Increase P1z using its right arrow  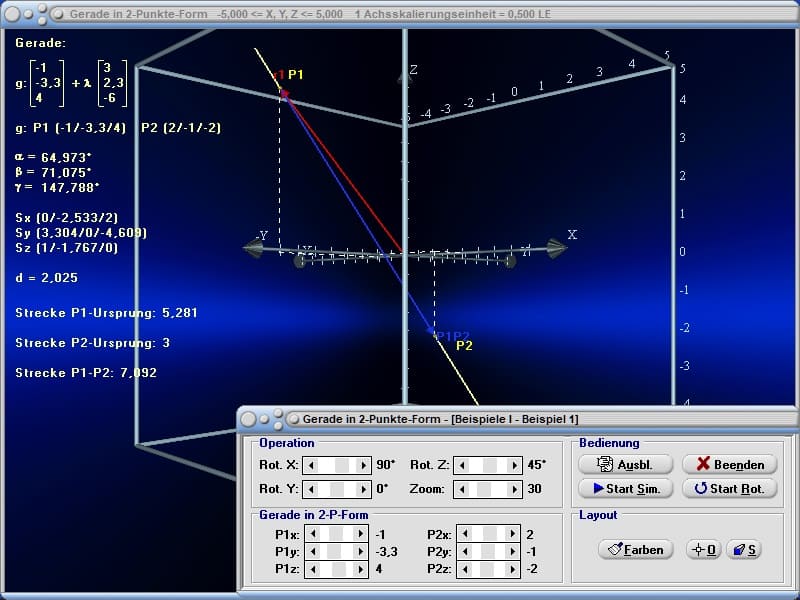click(361, 569)
